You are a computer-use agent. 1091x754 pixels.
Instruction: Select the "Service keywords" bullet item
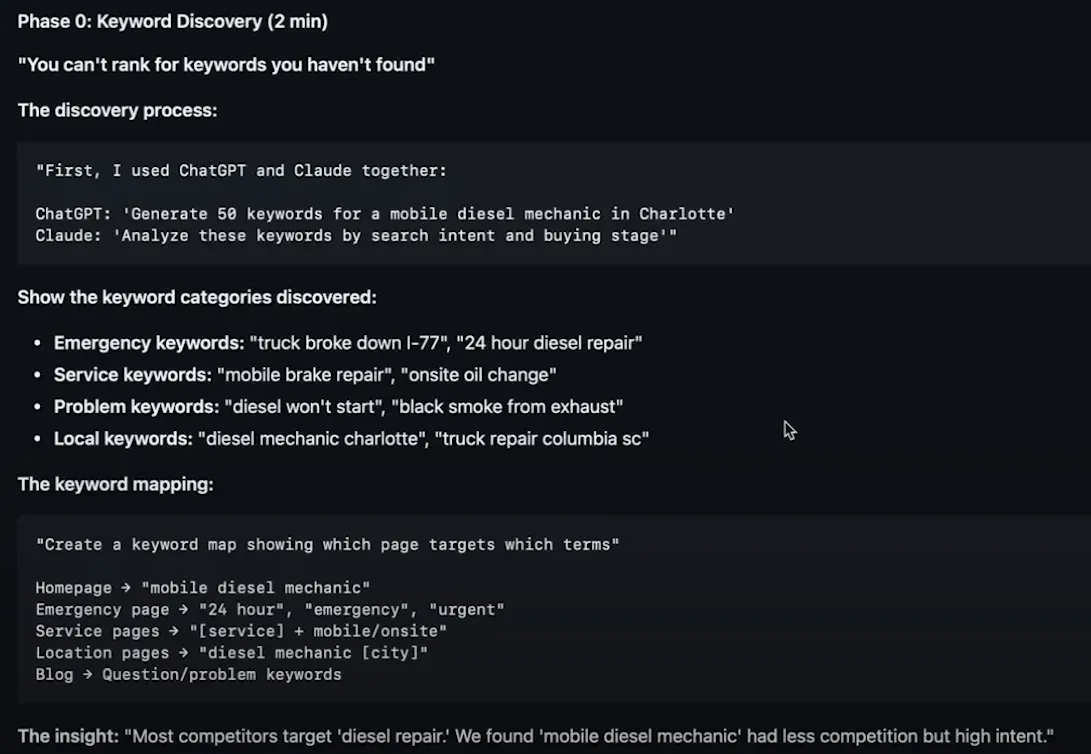coord(305,375)
